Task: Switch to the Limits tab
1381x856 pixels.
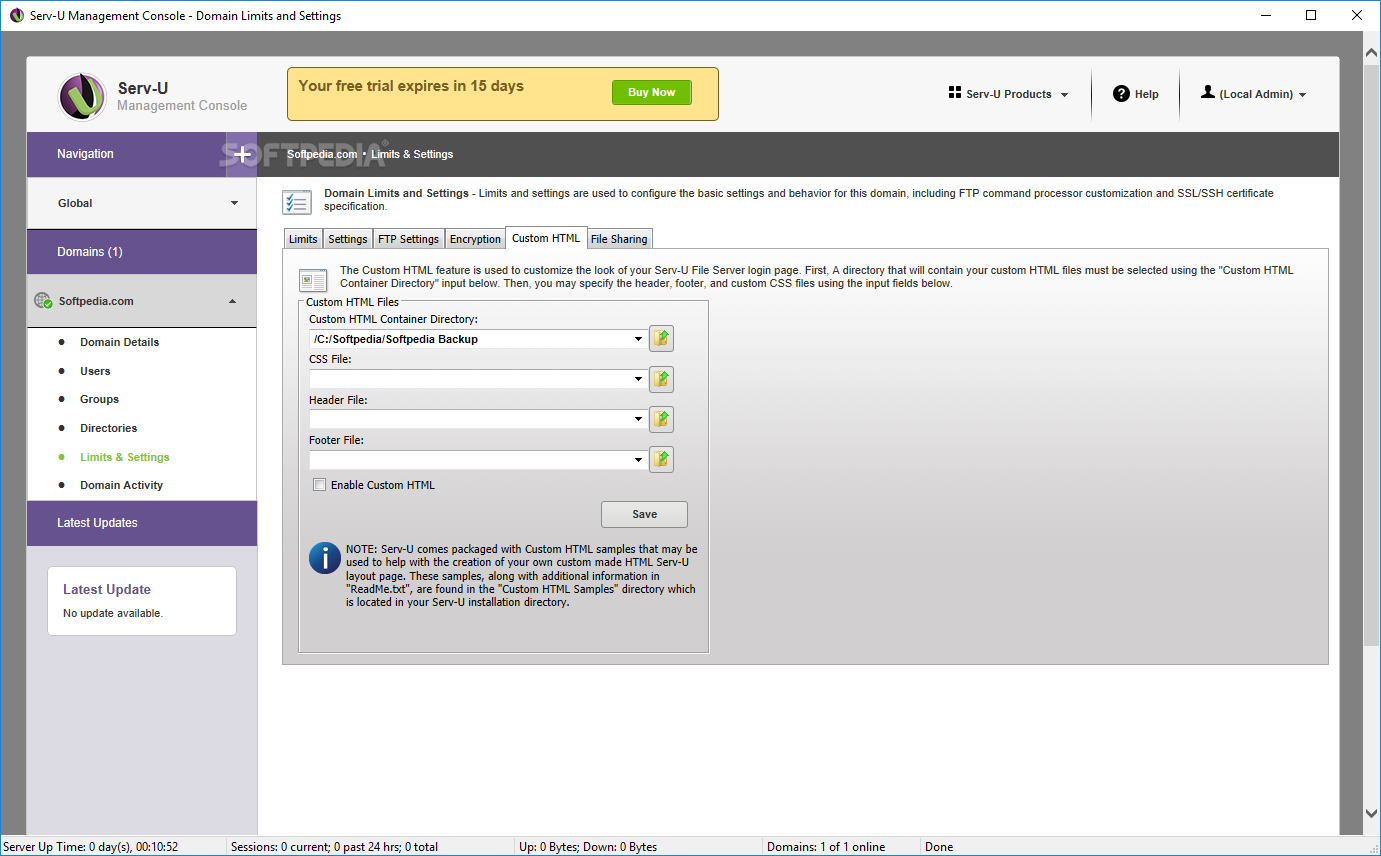Action: tap(303, 239)
